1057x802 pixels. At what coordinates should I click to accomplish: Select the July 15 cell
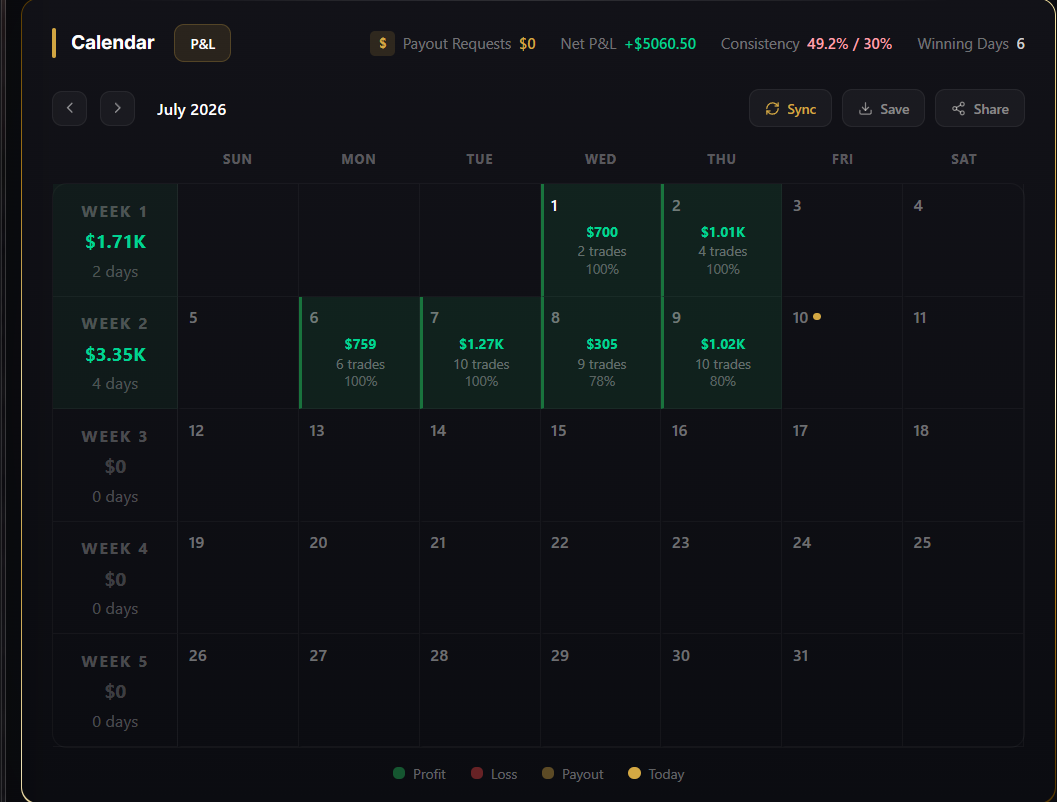point(601,465)
